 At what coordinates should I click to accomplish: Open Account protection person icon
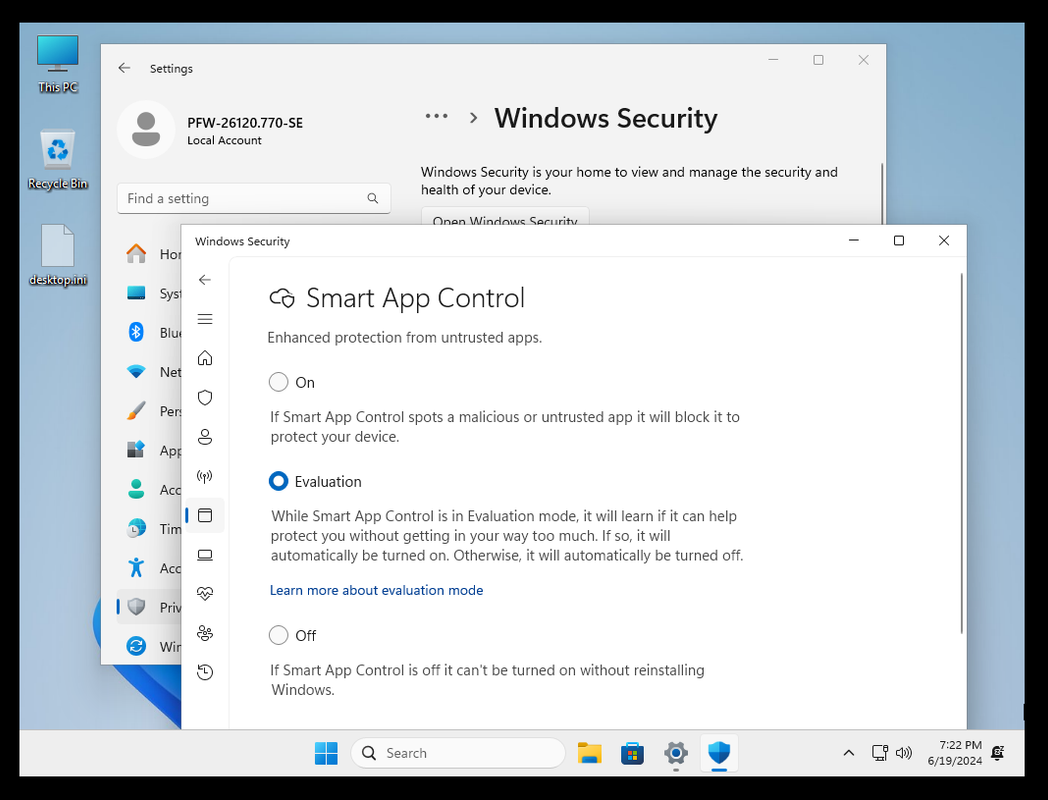[x=205, y=437]
